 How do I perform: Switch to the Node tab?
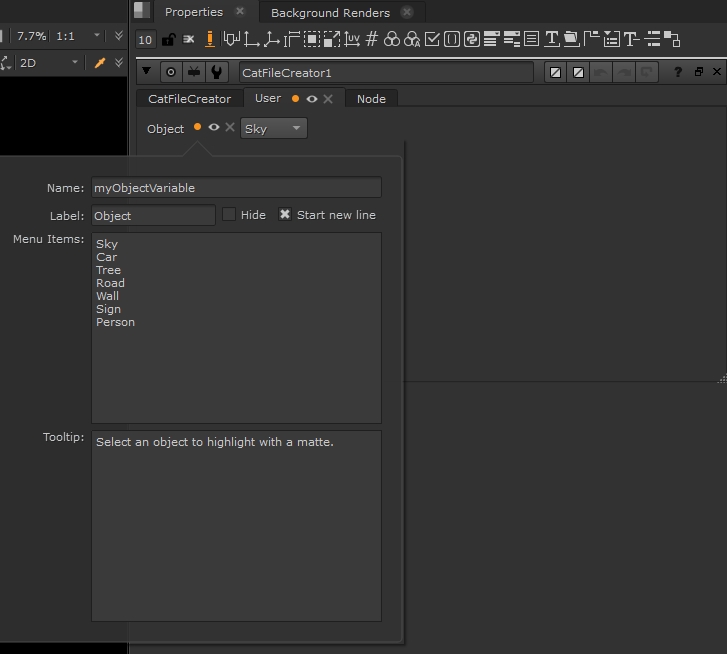(371, 98)
